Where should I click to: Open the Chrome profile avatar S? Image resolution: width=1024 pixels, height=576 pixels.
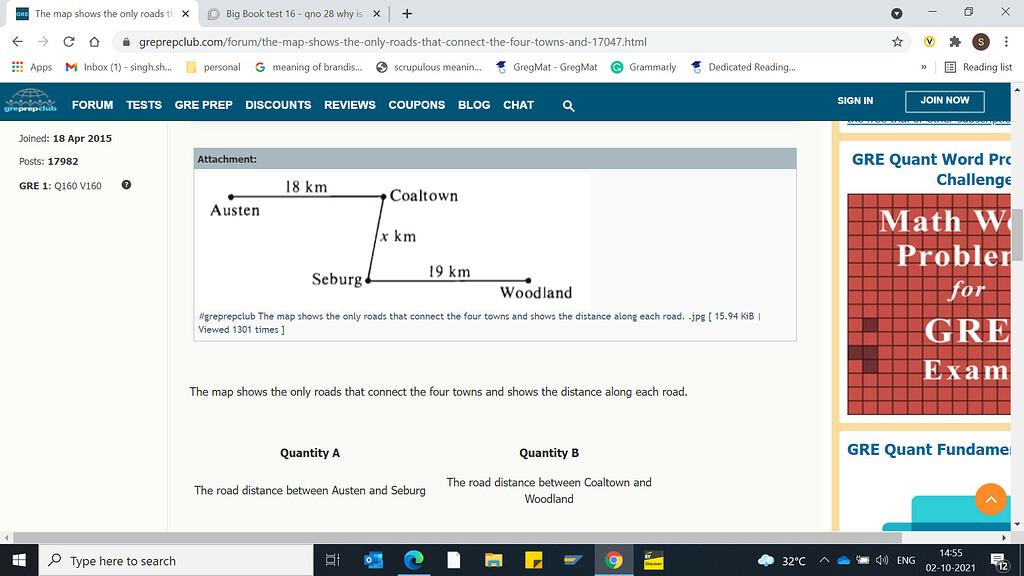click(x=980, y=42)
